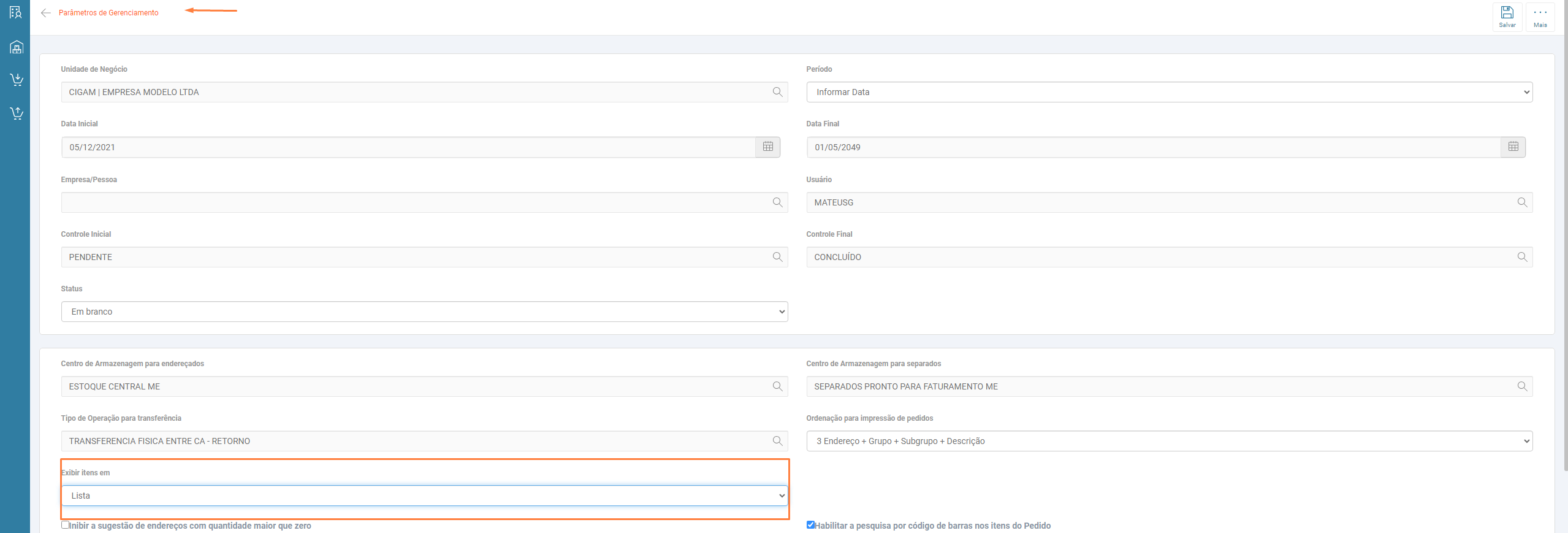Click the back arrow icon
The width and height of the screenshot is (1568, 533).
pyautogui.click(x=45, y=13)
